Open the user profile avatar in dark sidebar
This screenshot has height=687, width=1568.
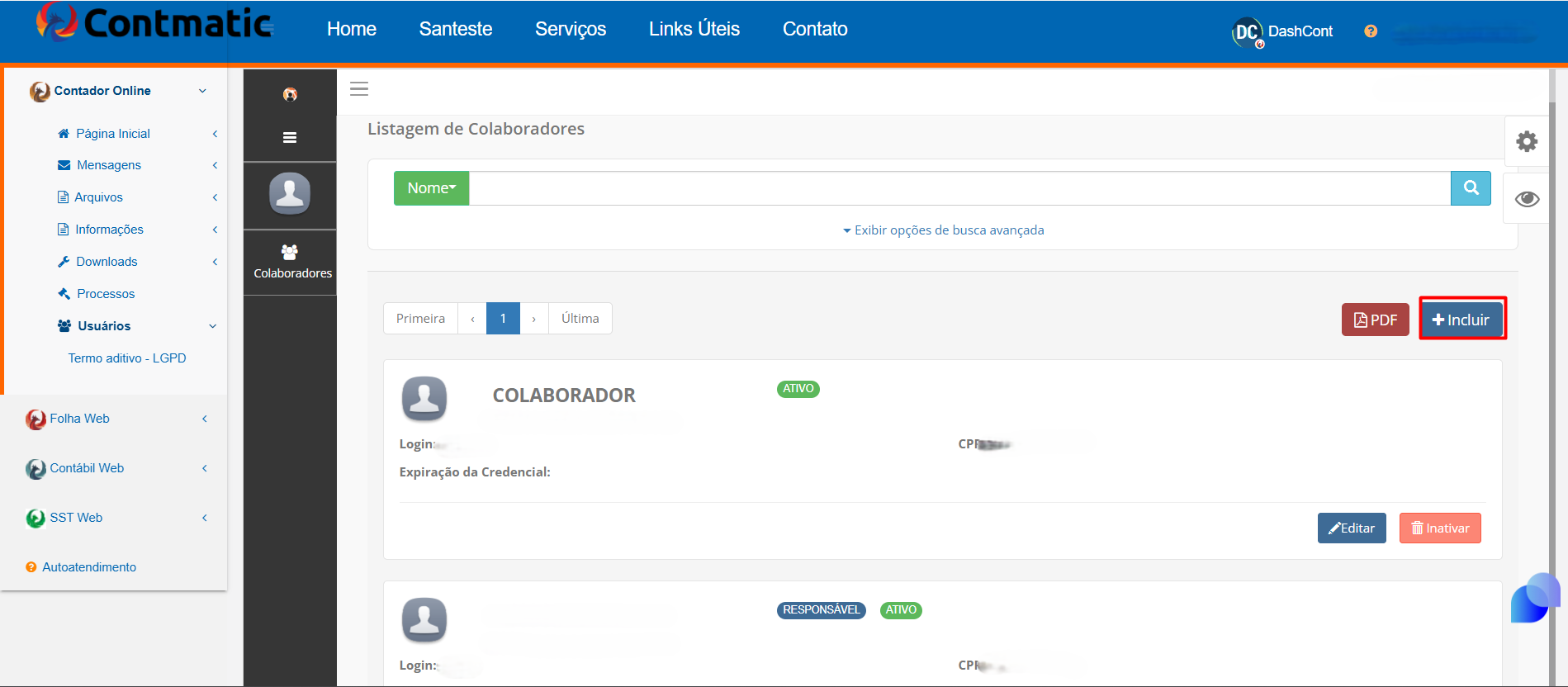290,194
